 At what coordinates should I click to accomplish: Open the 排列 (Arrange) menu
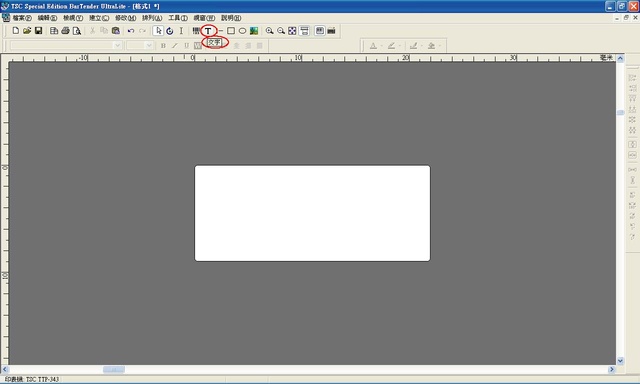pos(152,18)
